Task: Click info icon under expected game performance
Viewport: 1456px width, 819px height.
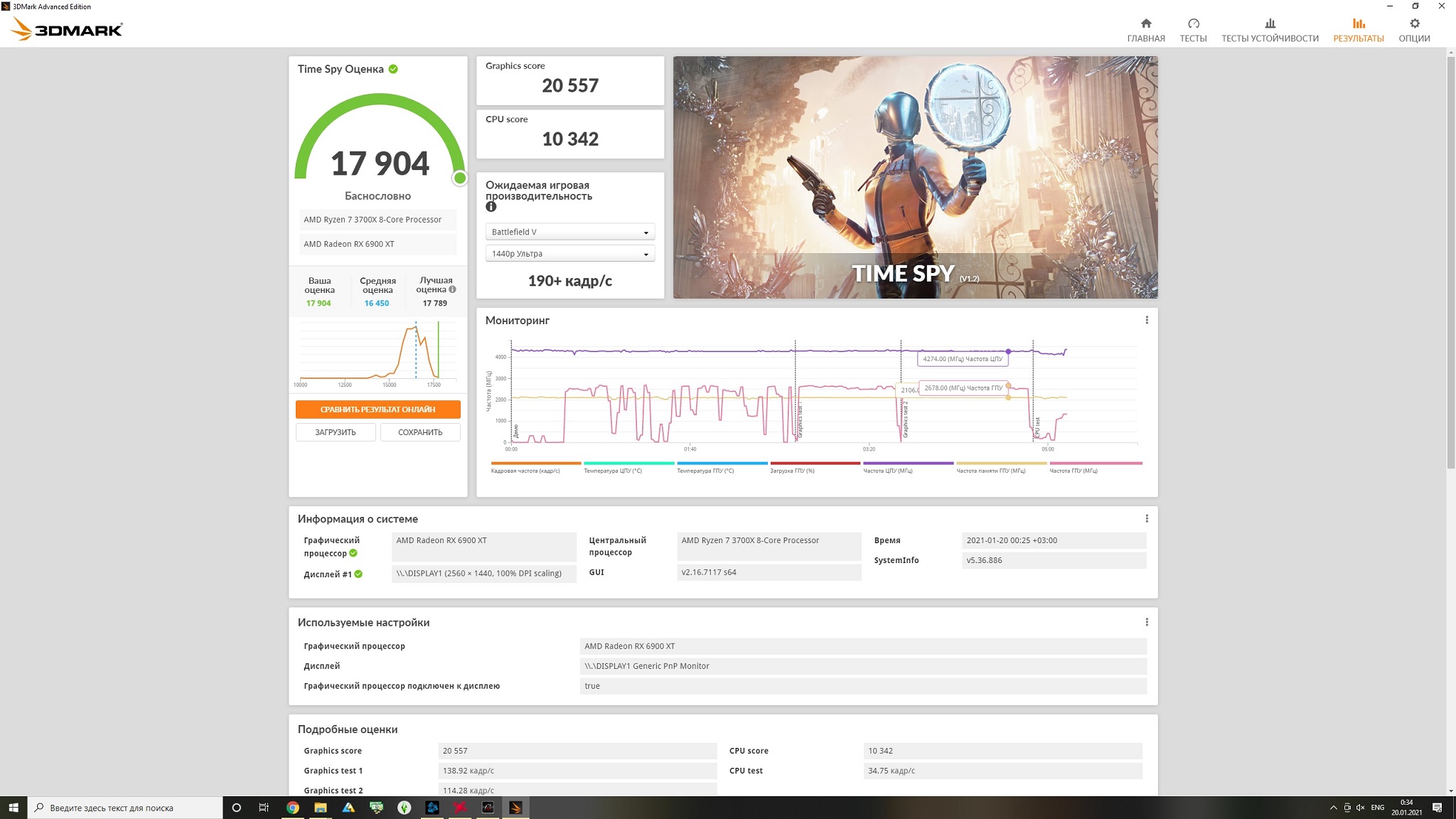Action: pyautogui.click(x=491, y=207)
